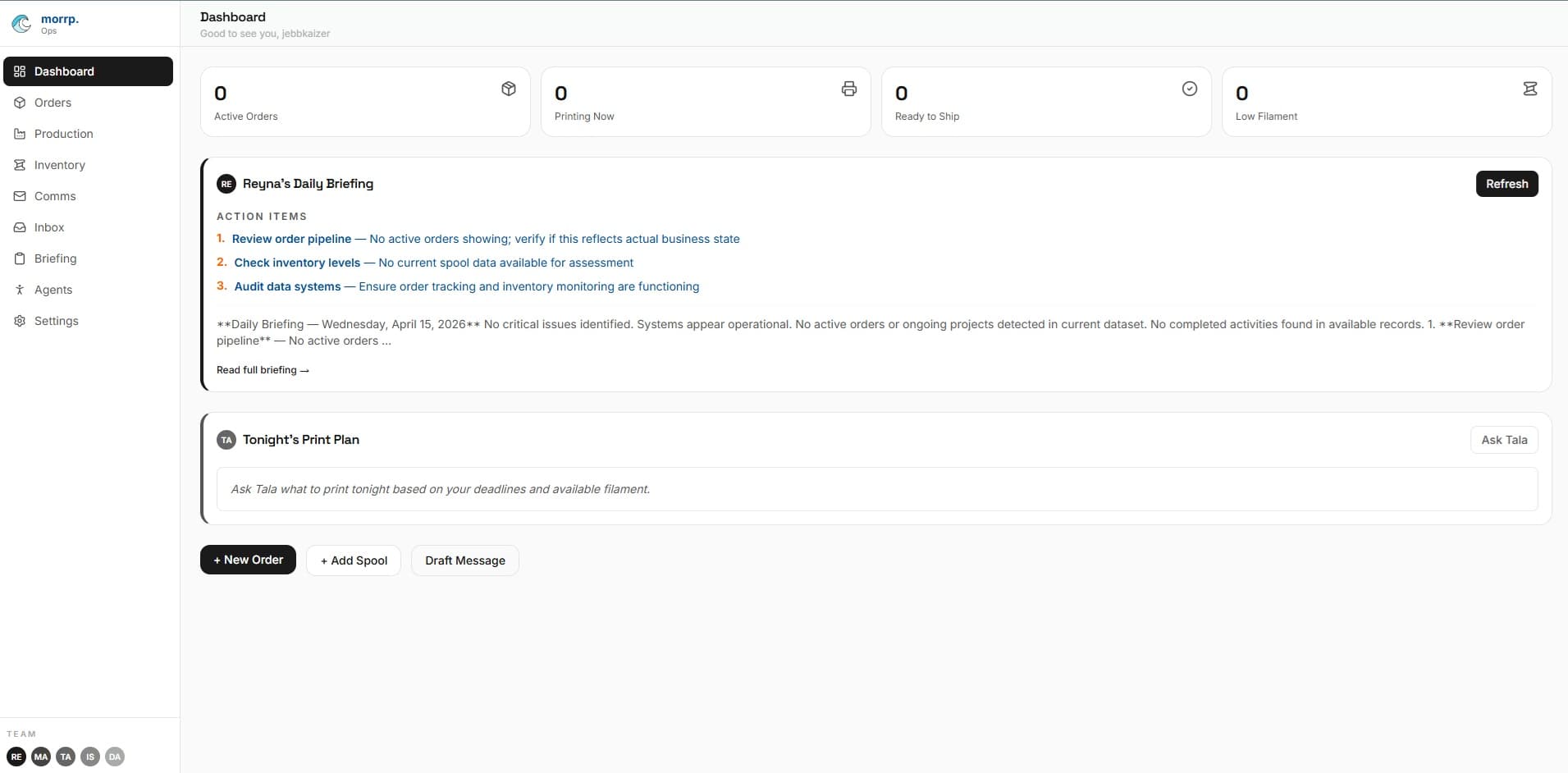Click the Dashboard grid icon in sidebar
1568x773 pixels.
pos(20,71)
